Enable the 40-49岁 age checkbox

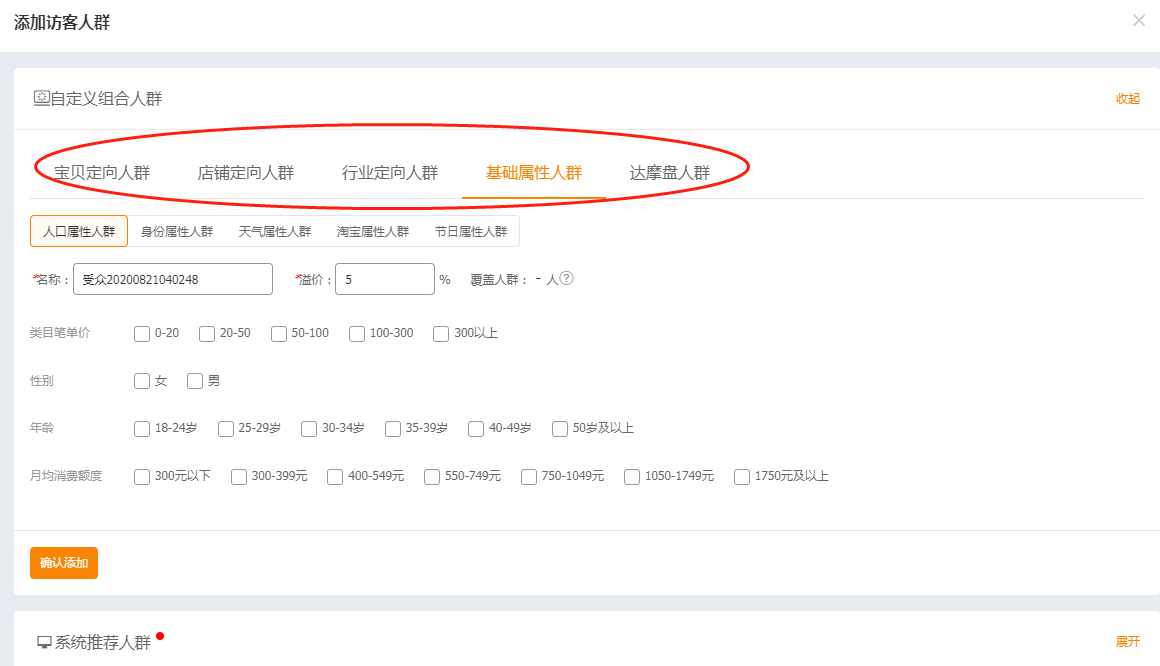click(476, 428)
